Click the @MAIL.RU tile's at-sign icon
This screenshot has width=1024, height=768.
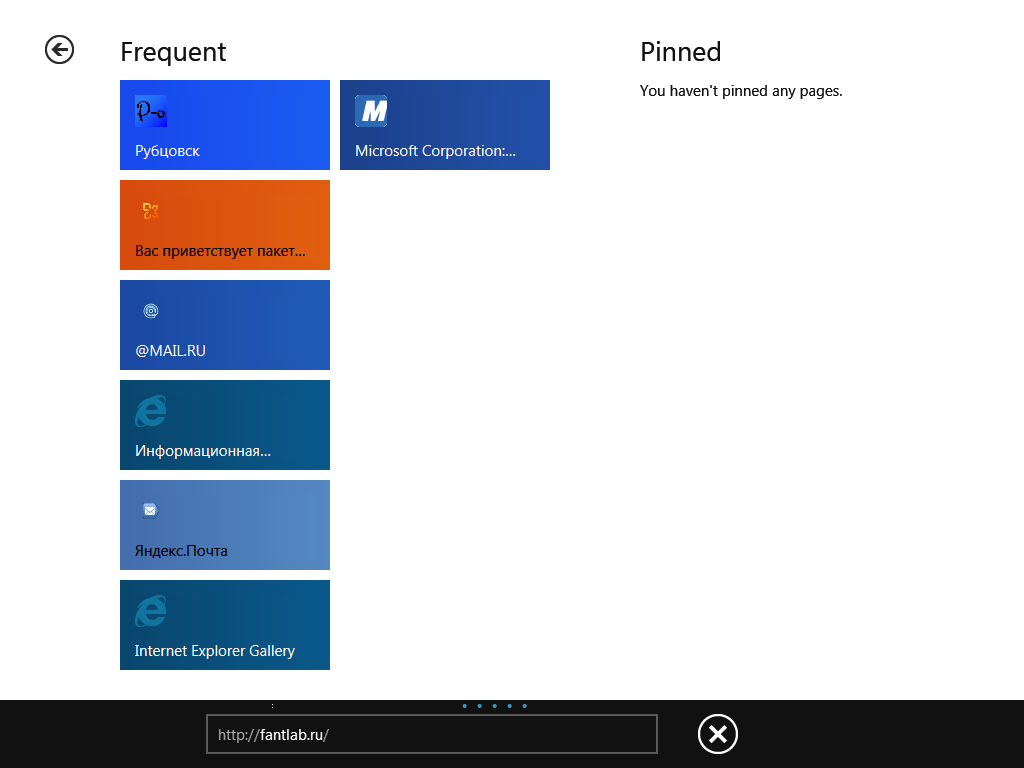pos(151,311)
